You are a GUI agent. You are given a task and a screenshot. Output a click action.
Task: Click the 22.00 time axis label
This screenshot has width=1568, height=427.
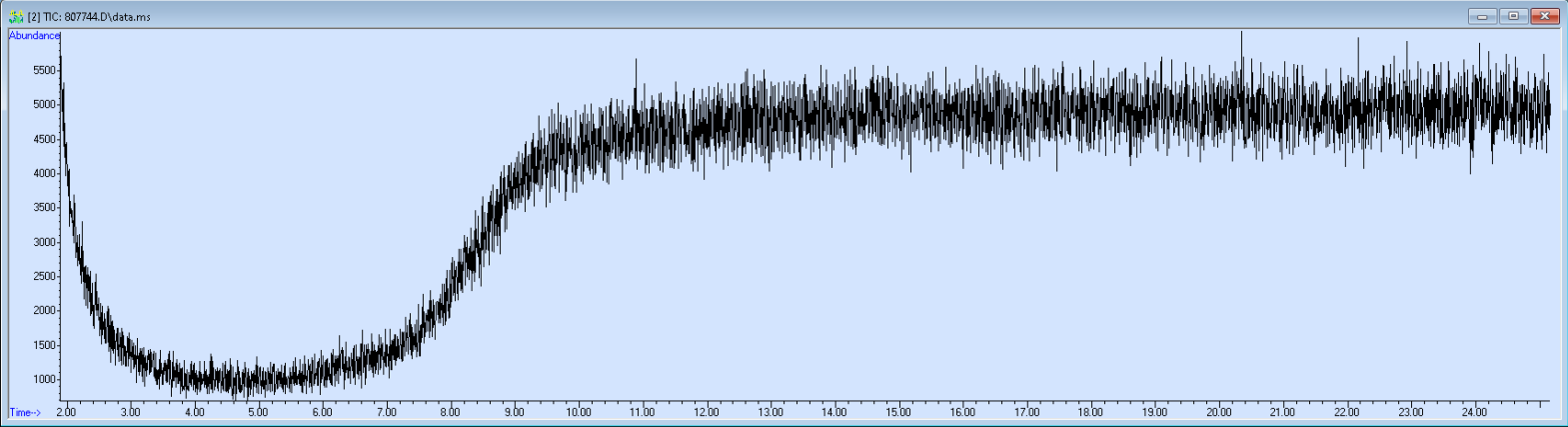pos(1346,412)
